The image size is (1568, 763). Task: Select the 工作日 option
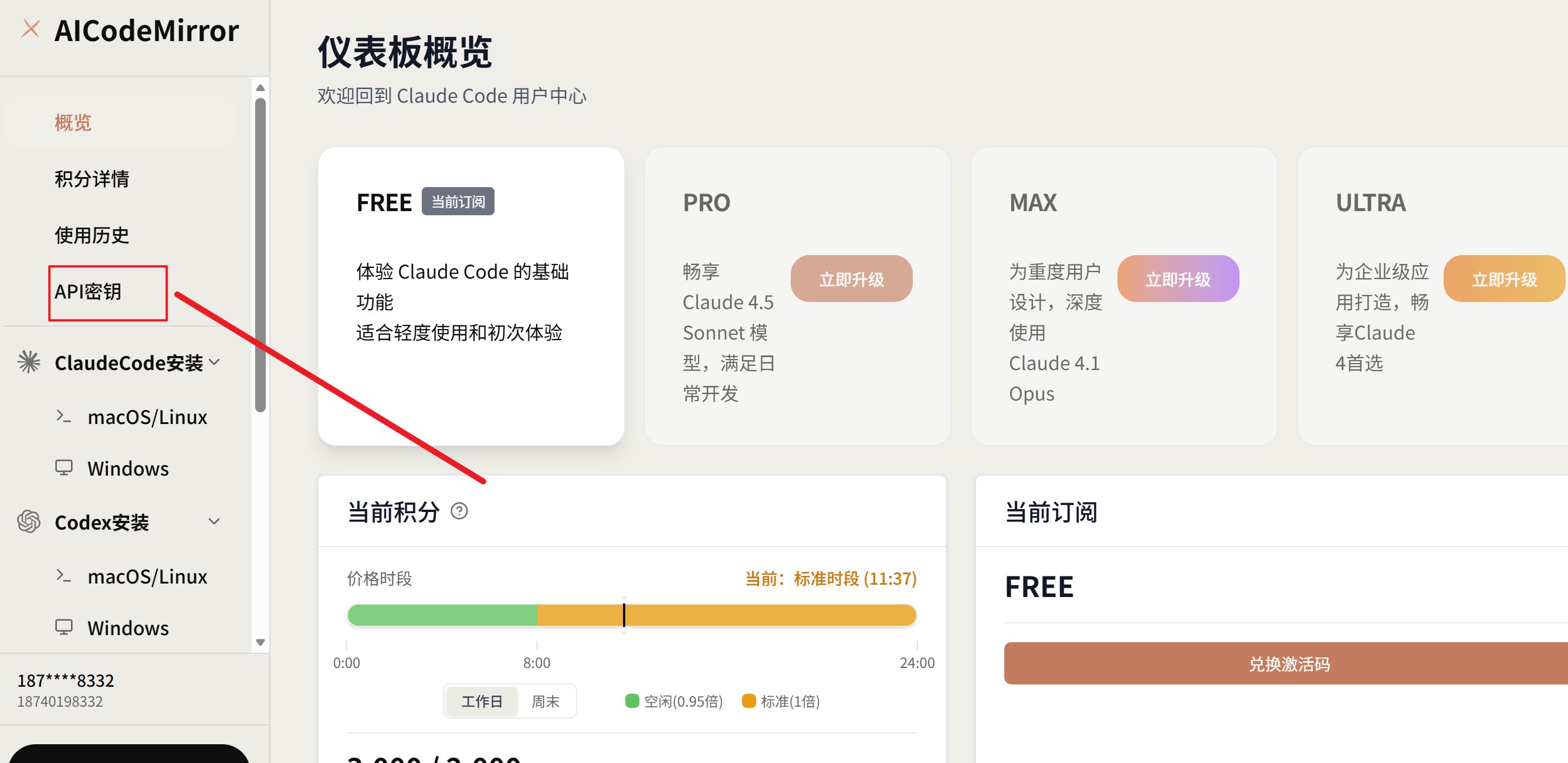click(482, 701)
